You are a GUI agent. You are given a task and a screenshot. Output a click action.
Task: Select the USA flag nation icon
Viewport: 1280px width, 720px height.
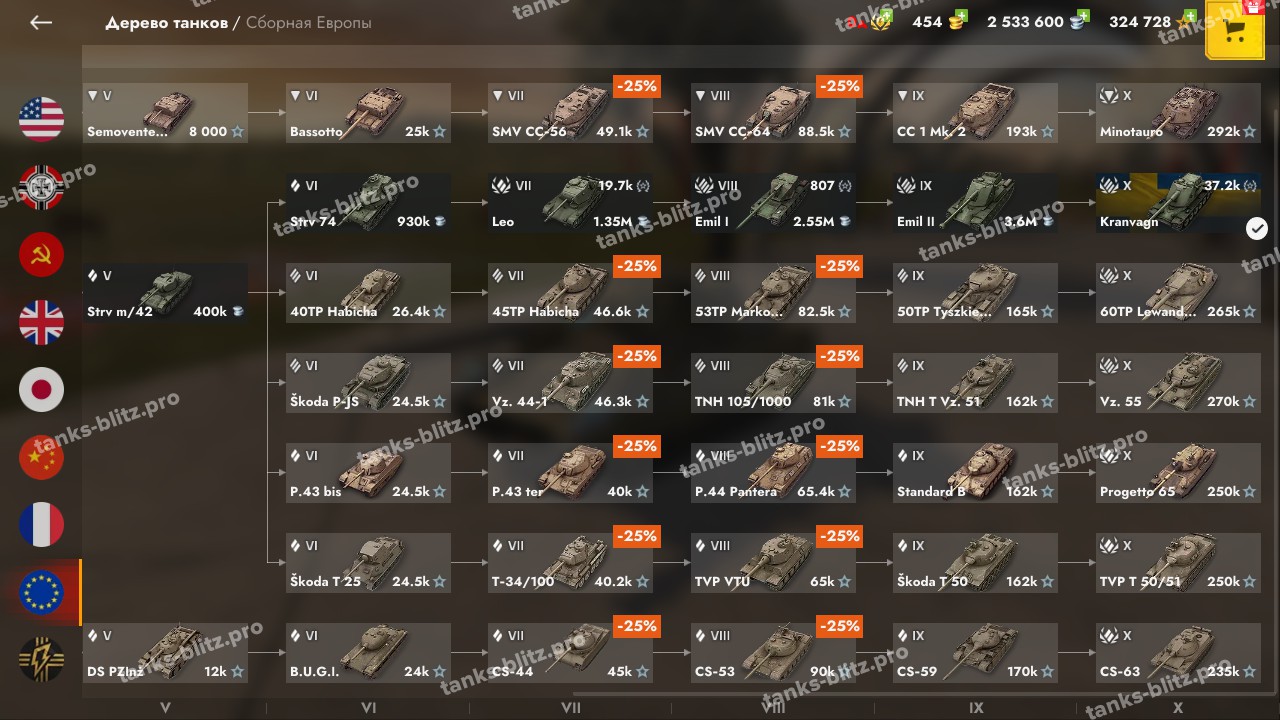pyautogui.click(x=41, y=120)
